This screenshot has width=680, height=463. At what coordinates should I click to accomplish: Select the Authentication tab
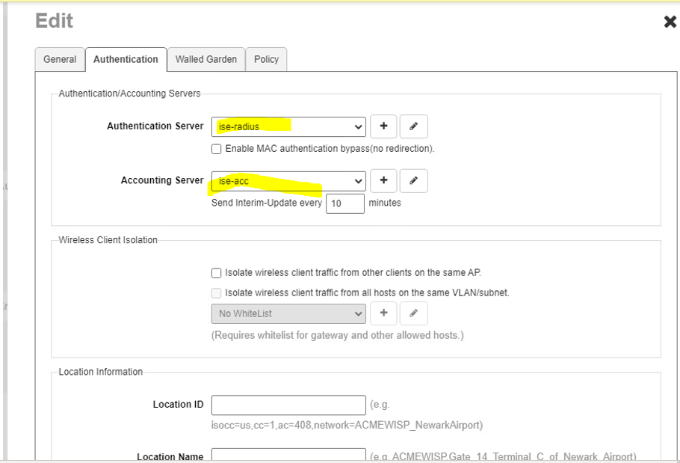[125, 60]
